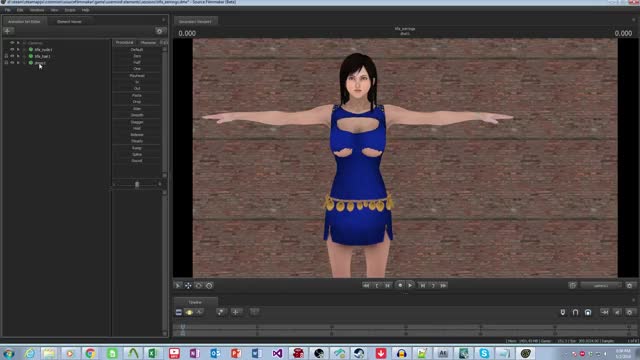Play the shot in the viewport
The image size is (640, 360).
pos(410,285)
